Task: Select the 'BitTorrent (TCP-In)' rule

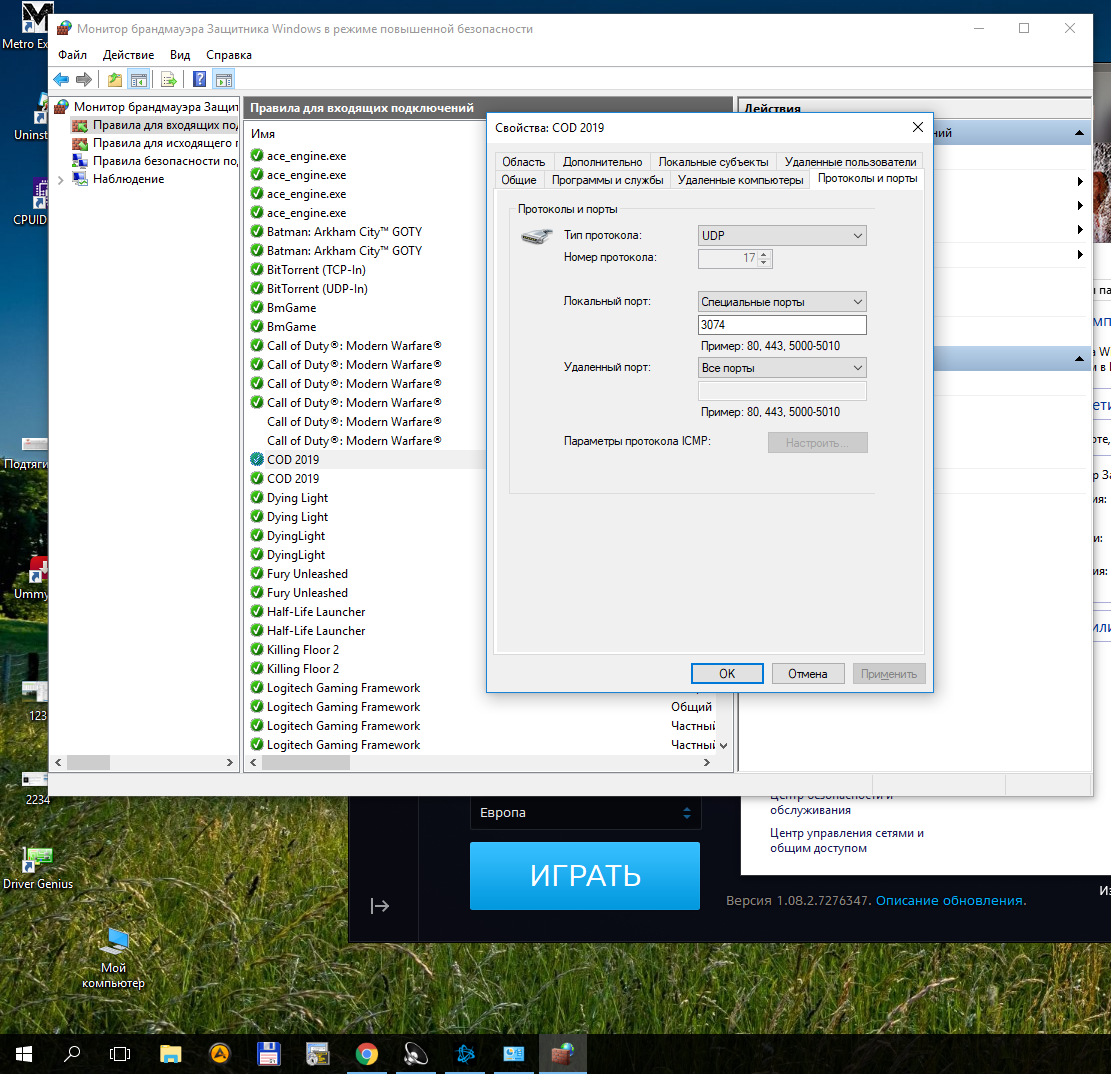Action: click(x=316, y=269)
